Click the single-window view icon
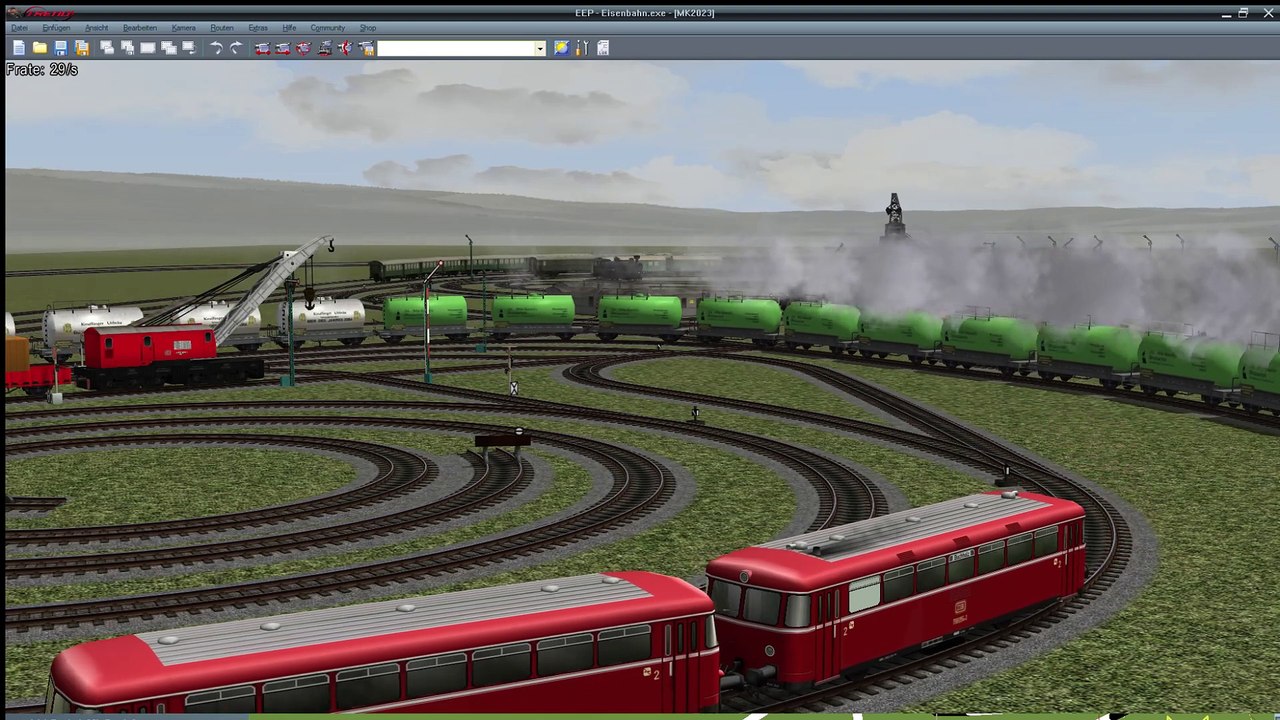1280x720 pixels. [148, 48]
